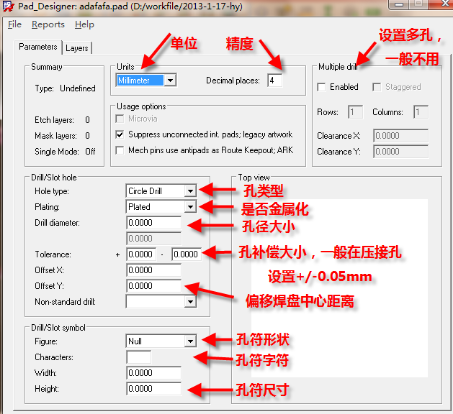Open the Units dropdown arrow
The image size is (453, 414).
pyautogui.click(x=170, y=80)
